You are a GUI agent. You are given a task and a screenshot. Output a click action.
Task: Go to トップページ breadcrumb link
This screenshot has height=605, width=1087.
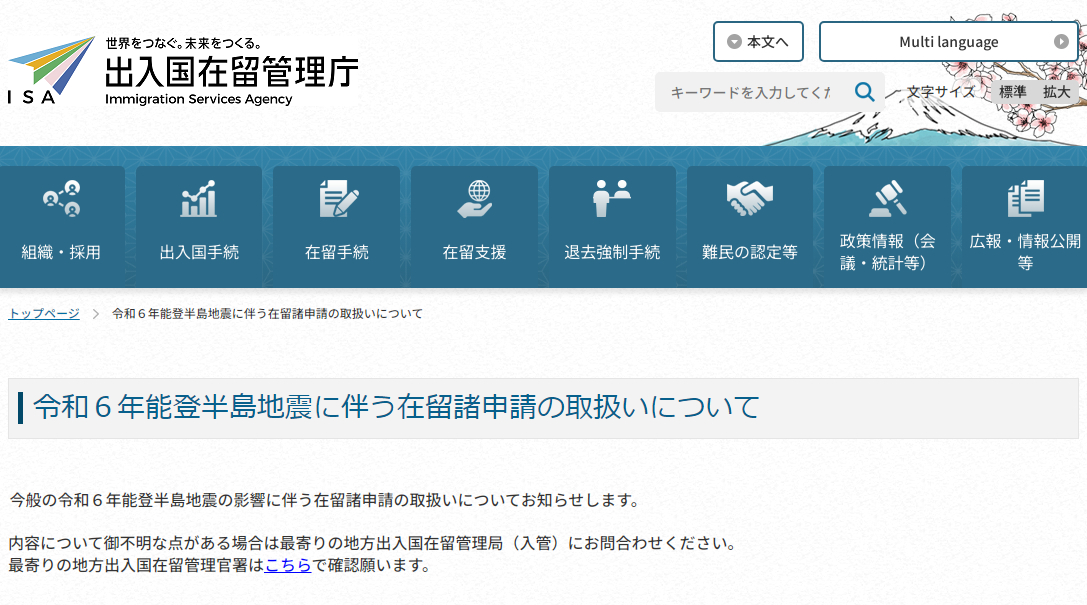[x=44, y=314]
